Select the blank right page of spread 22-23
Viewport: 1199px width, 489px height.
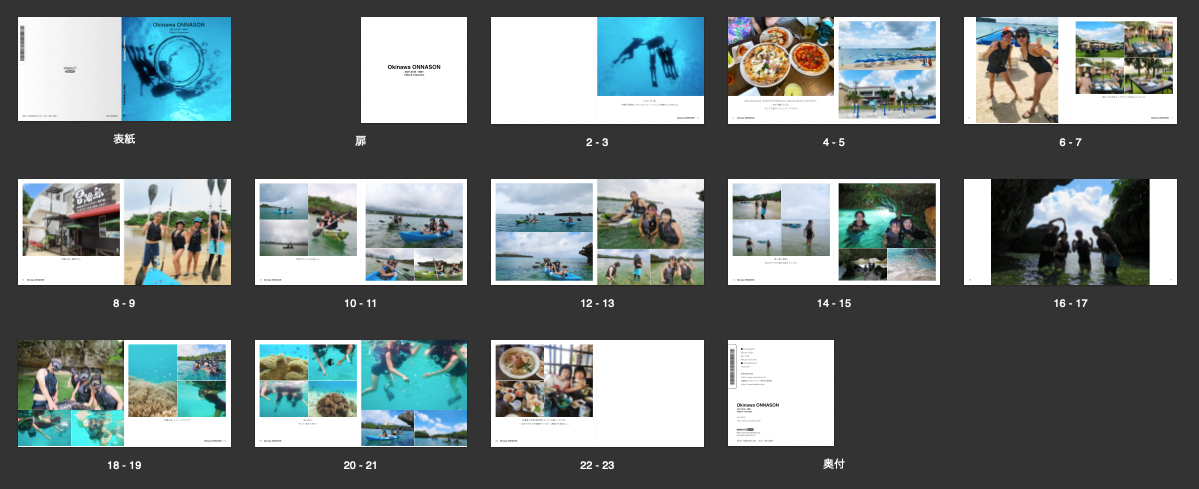650,393
